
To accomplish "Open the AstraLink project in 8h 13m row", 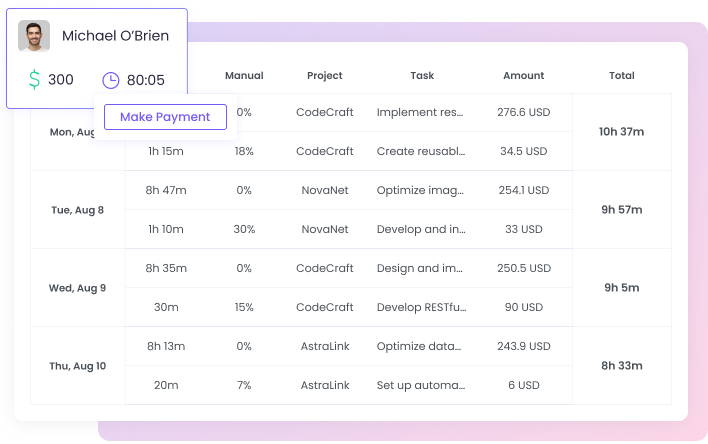I will [325, 346].
